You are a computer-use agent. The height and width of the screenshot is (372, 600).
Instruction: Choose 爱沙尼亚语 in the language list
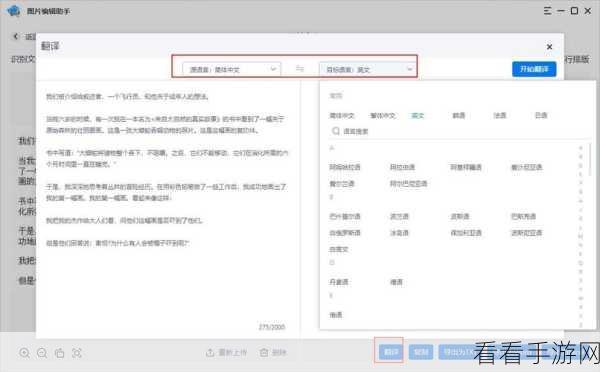coord(527,167)
